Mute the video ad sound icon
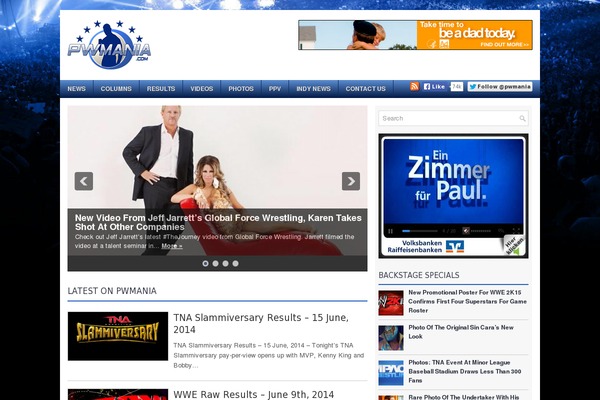This screenshot has width=600, height=400. (466, 230)
